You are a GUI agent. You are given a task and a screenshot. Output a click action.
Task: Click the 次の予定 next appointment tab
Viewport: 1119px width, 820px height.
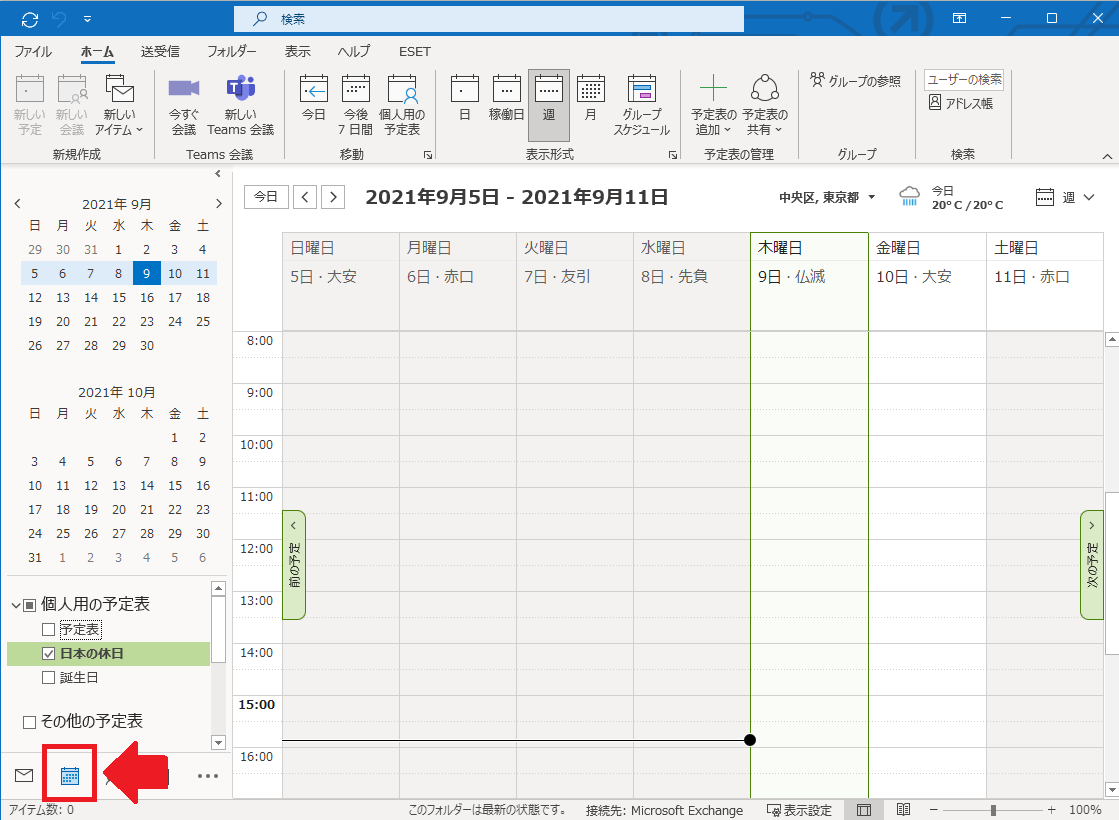click(1092, 565)
